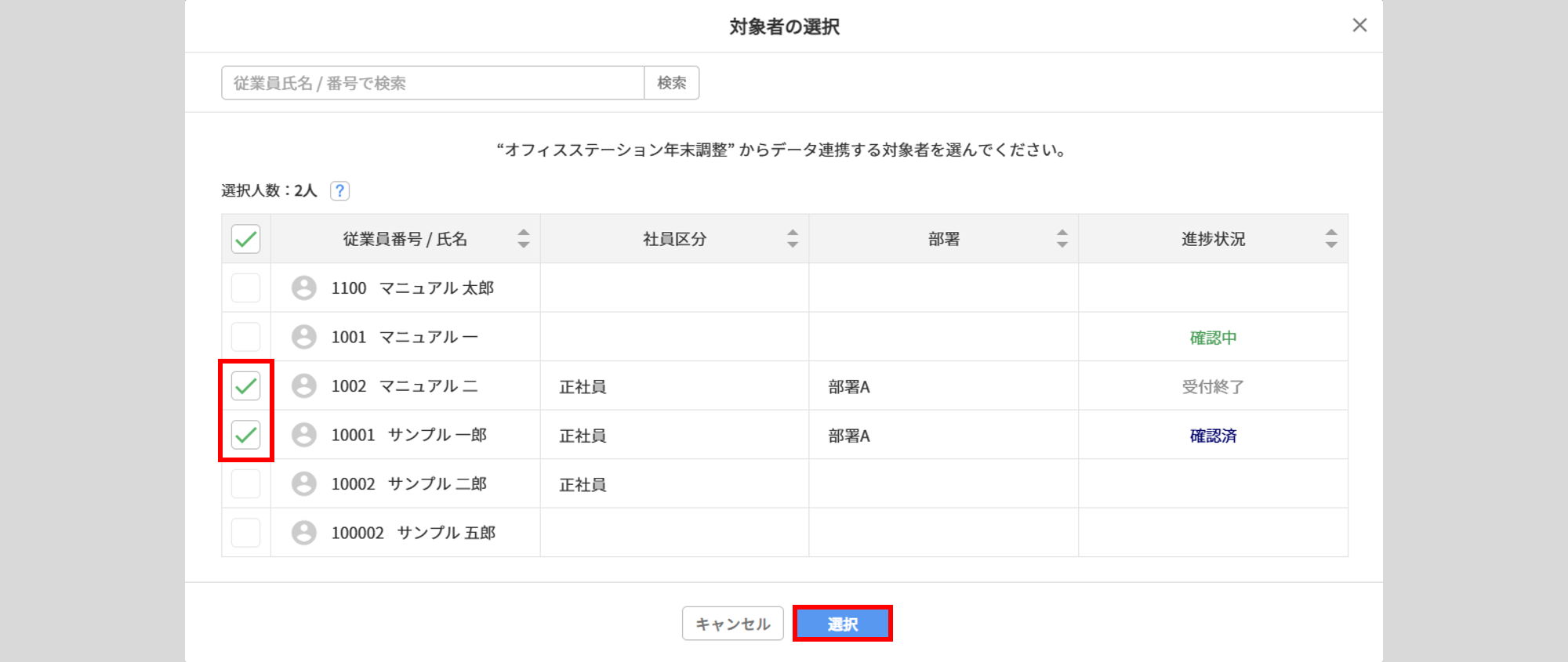The image size is (1568, 662).
Task: Click the 検索 search button
Action: (672, 83)
